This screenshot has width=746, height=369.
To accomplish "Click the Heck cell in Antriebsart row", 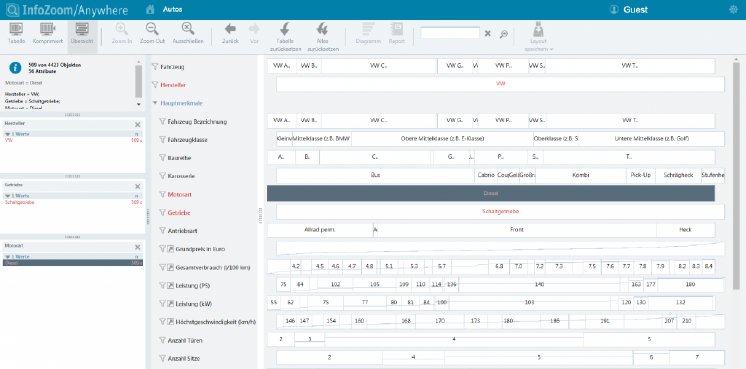I will point(685,230).
